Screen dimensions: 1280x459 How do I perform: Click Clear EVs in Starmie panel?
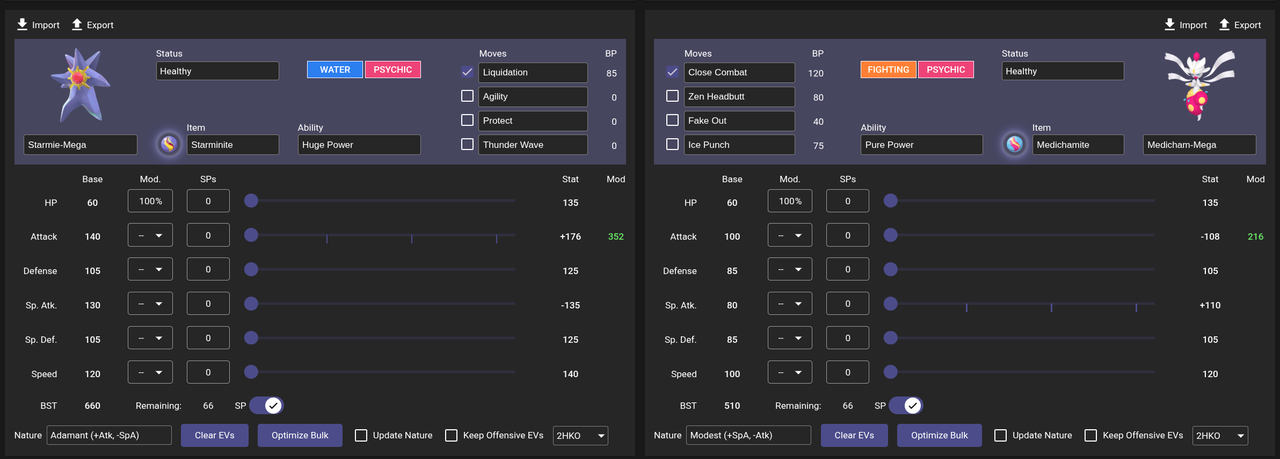point(214,435)
